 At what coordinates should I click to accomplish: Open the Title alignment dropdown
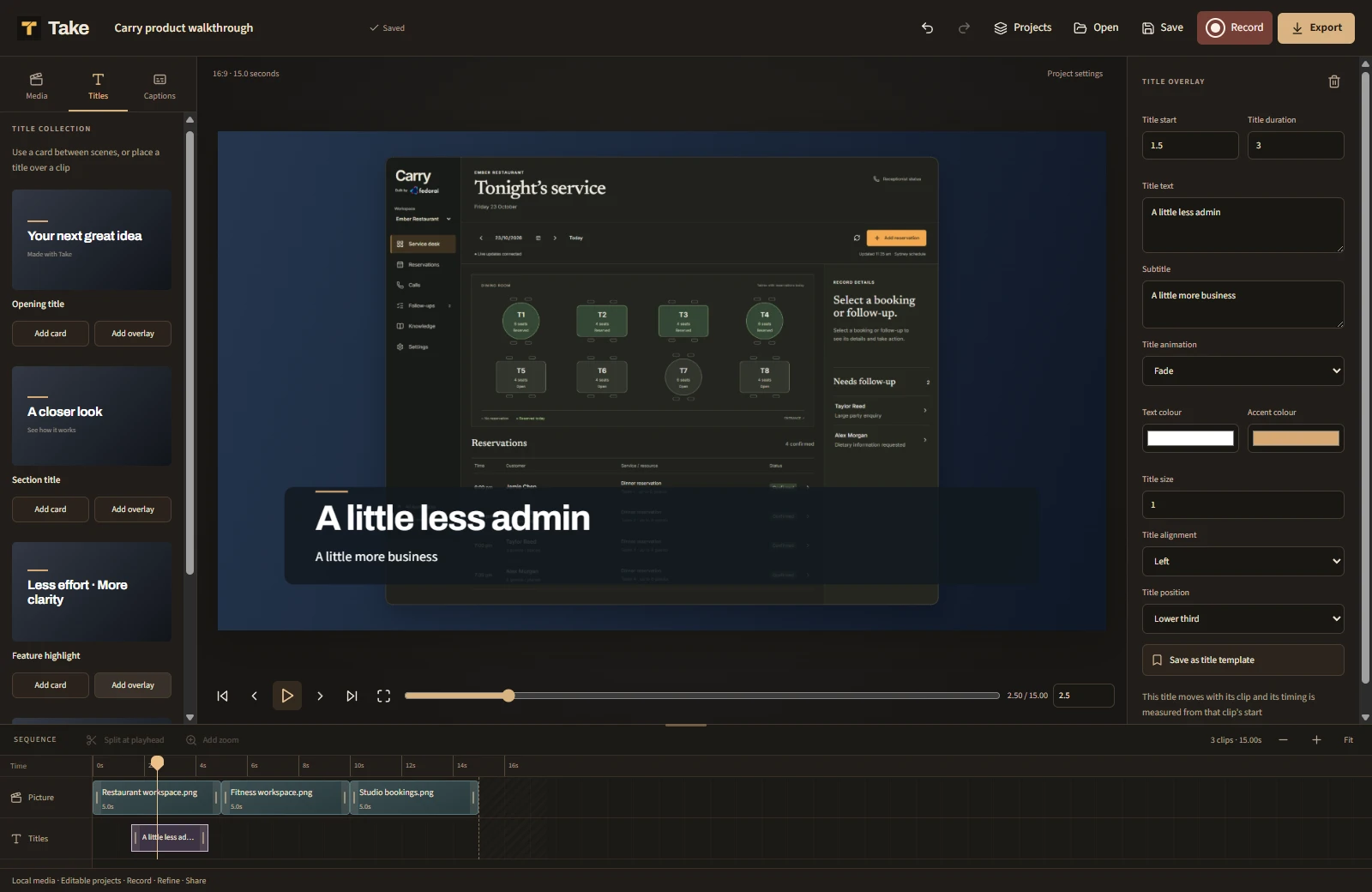[x=1243, y=561]
